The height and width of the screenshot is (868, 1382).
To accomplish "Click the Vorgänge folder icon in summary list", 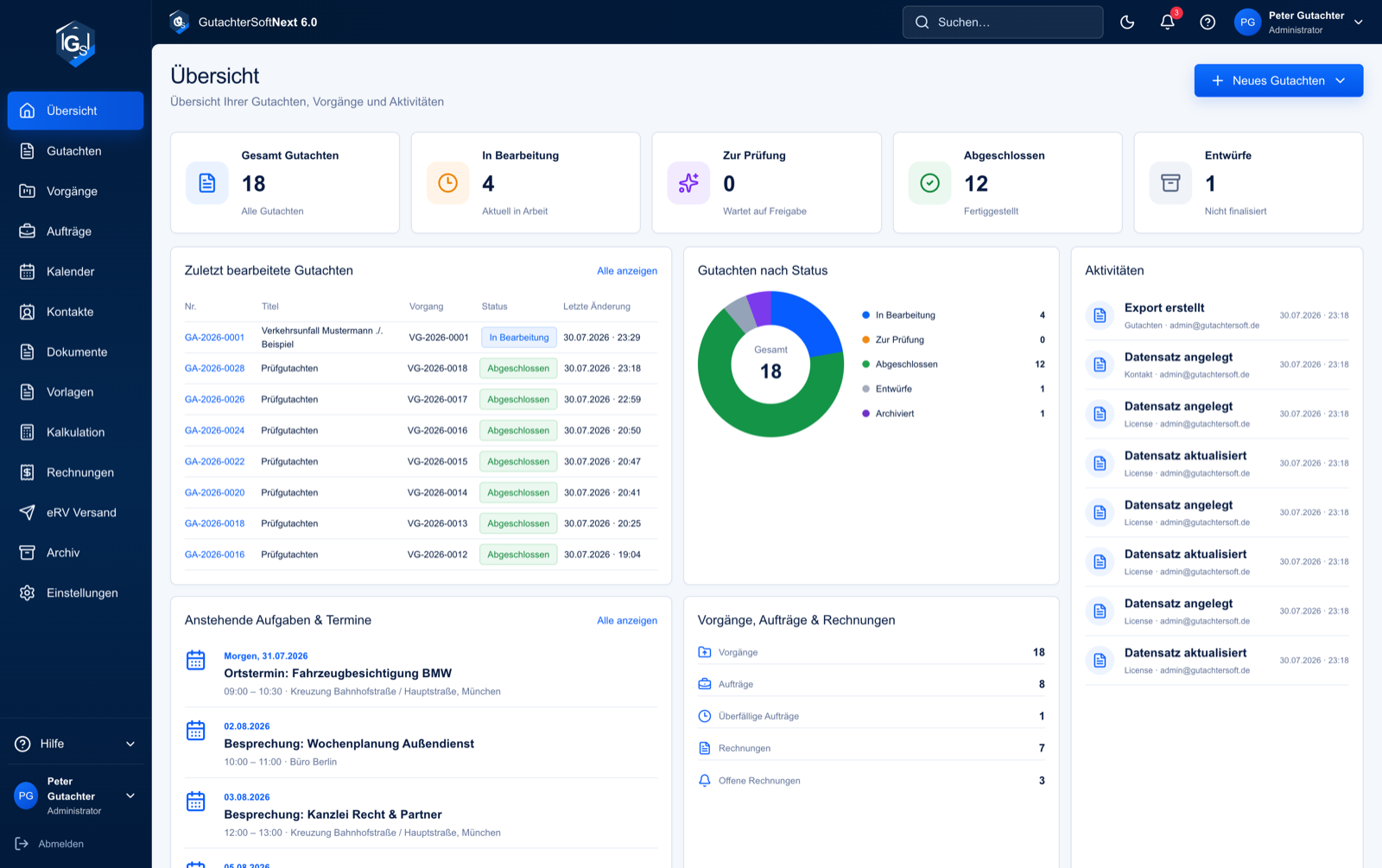I will [705, 652].
